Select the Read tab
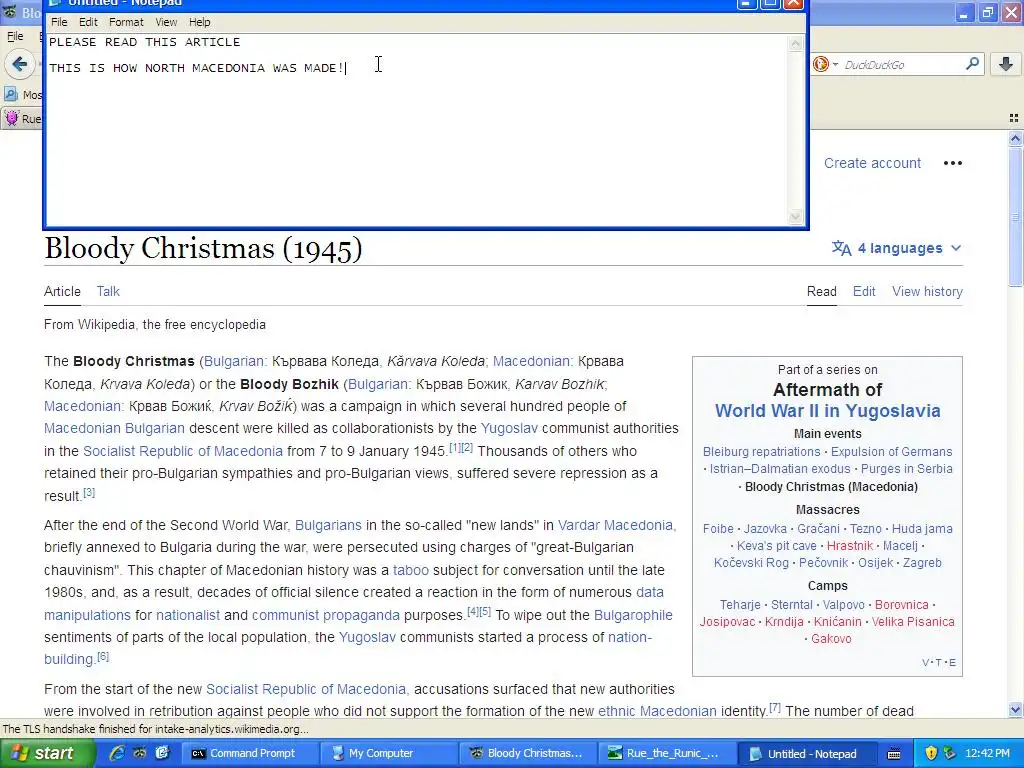1024x768 pixels. pos(822,292)
